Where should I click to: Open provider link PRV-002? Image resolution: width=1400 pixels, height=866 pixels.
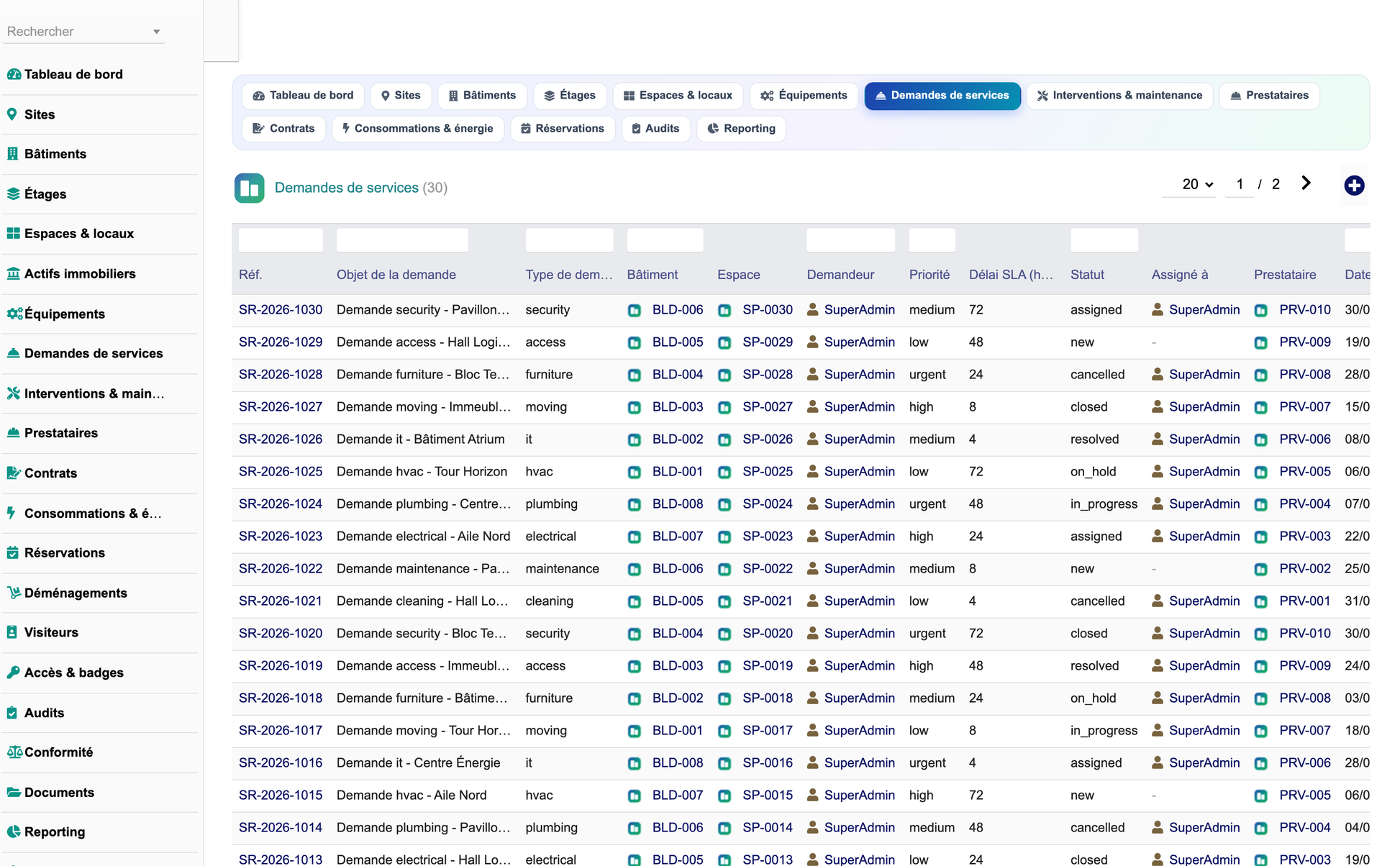[1305, 569]
